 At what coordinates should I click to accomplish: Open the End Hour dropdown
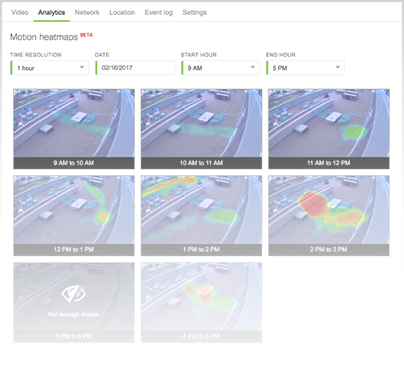305,68
